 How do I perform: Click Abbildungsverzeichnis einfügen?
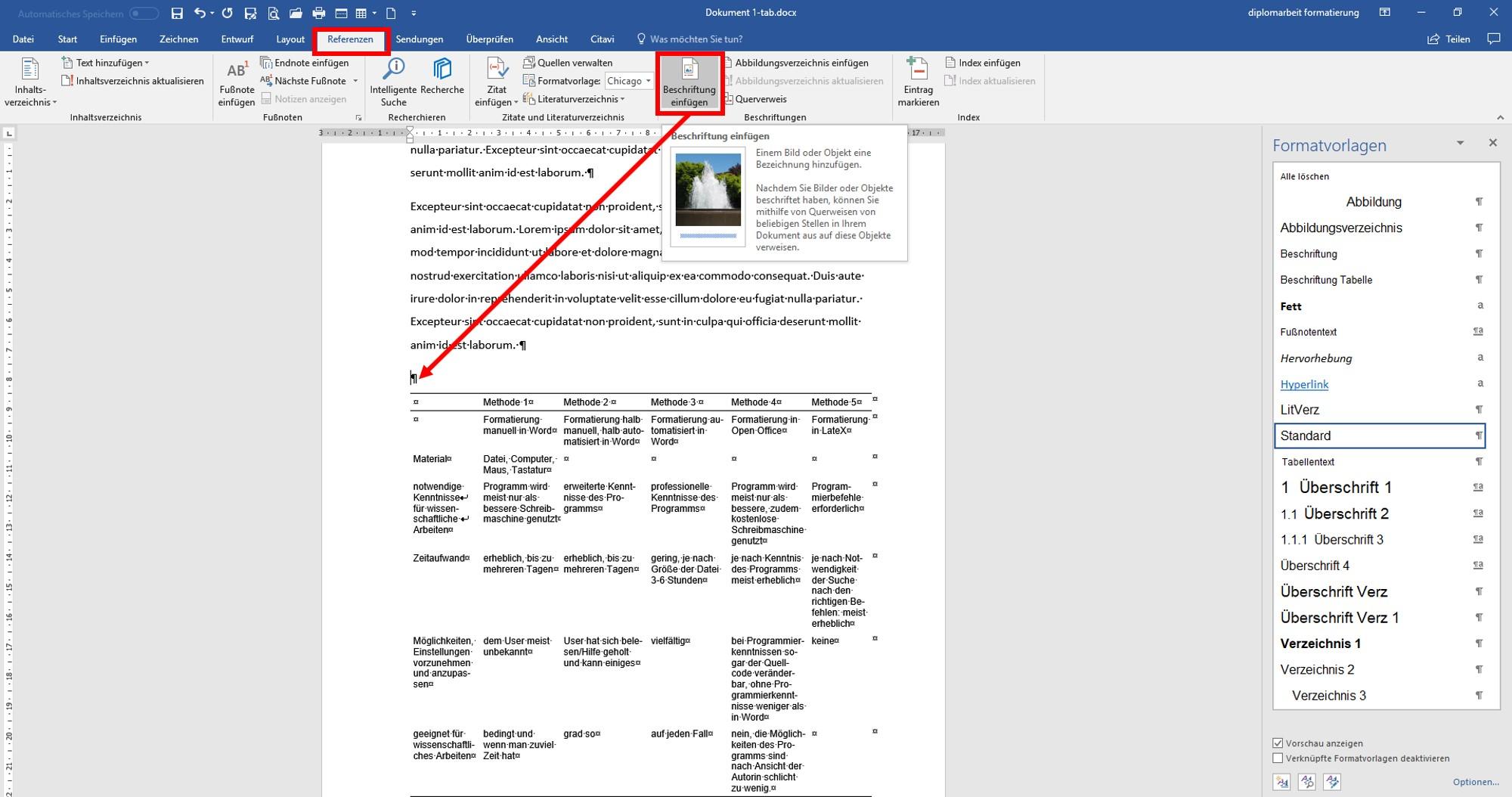point(796,63)
